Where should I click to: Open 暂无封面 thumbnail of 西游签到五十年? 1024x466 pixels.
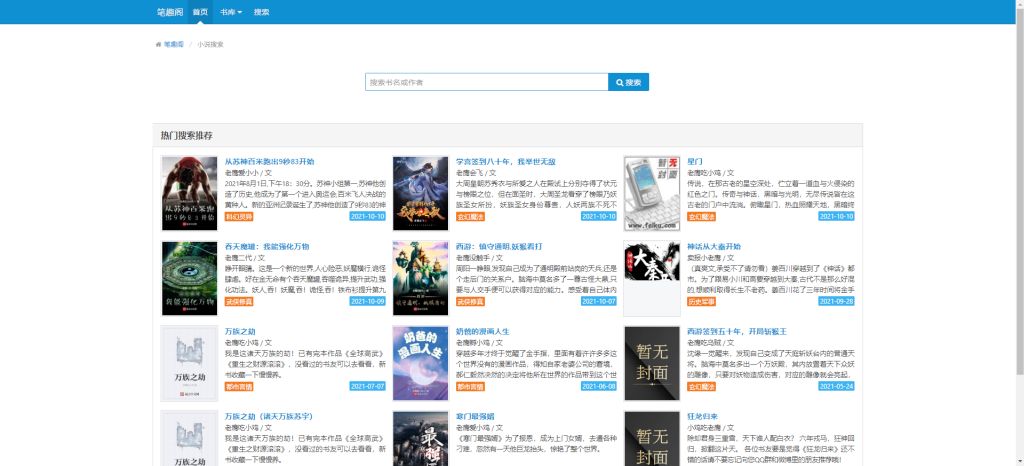pyautogui.click(x=652, y=363)
